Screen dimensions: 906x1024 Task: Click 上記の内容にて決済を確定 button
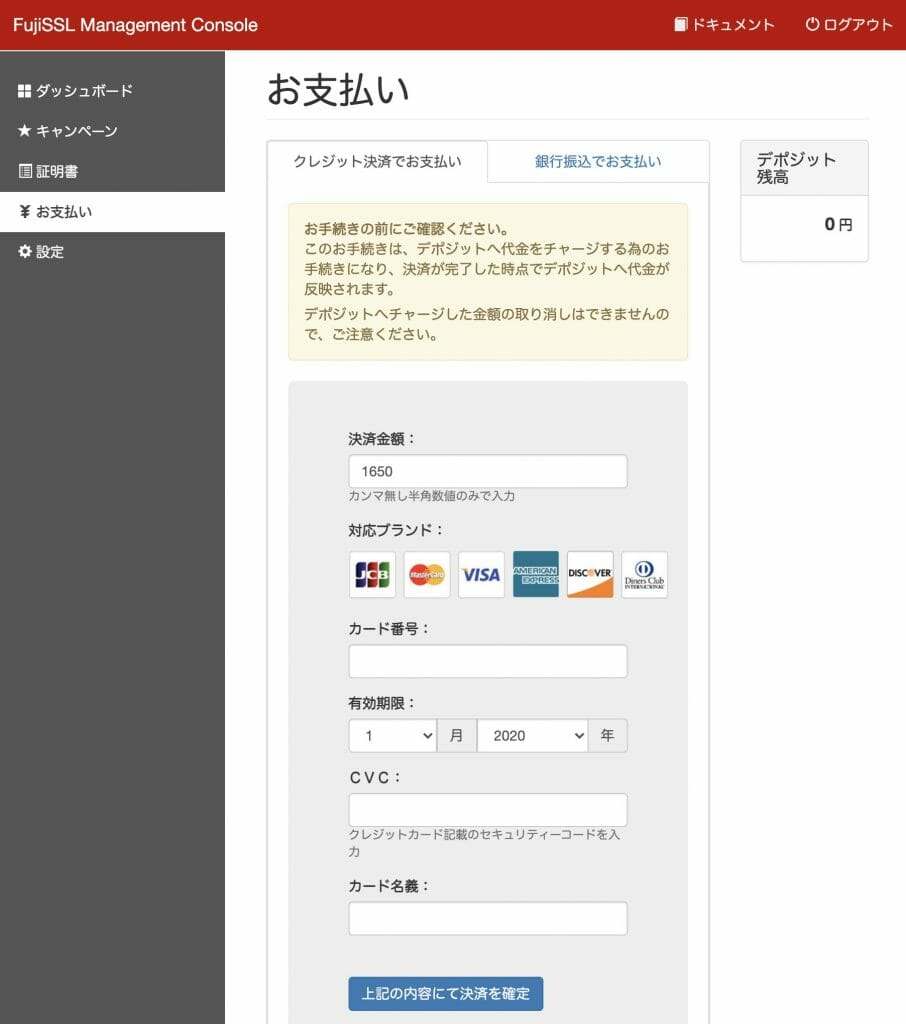(445, 994)
